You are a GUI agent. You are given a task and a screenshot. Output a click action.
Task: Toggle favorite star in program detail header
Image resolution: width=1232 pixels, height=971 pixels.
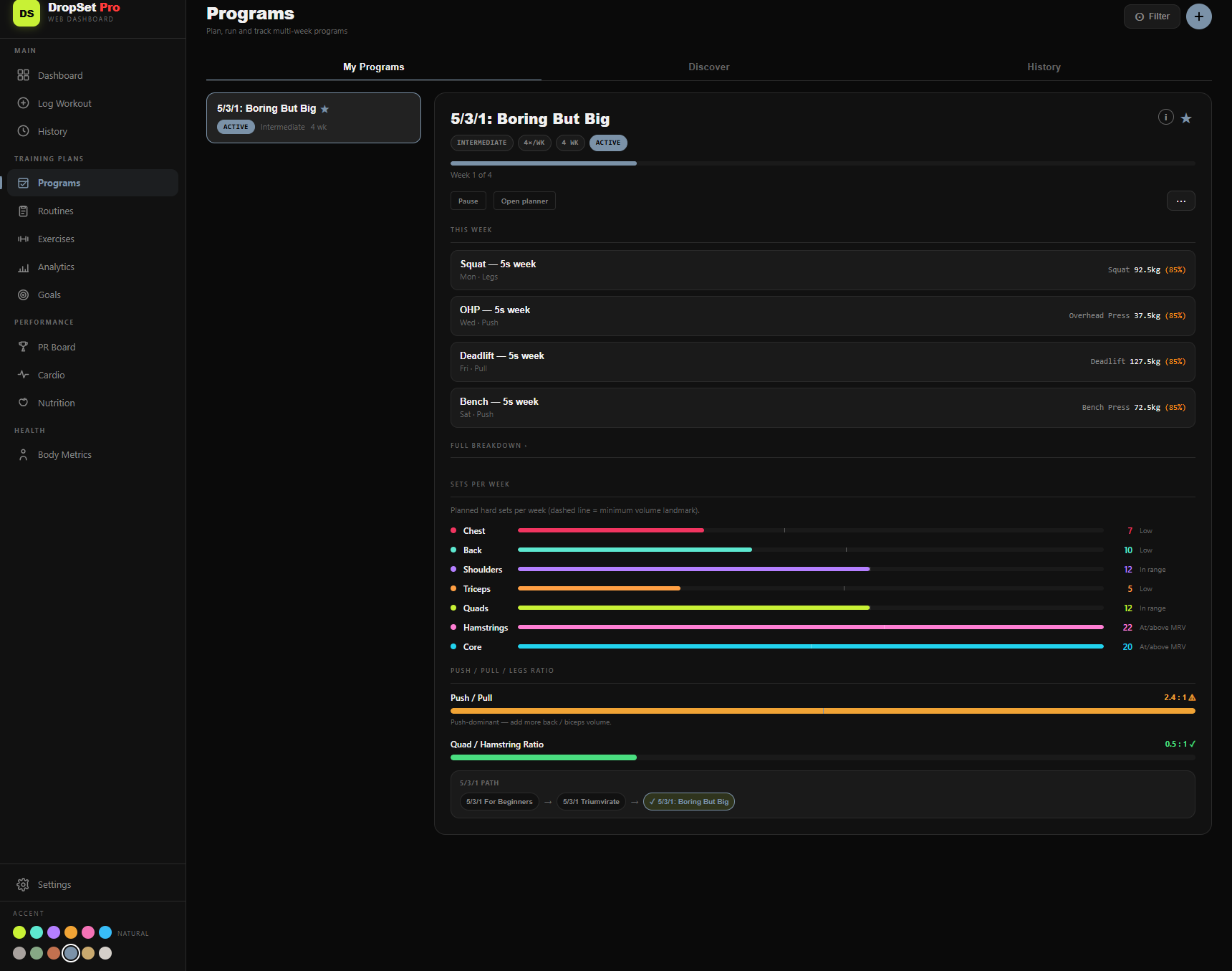click(x=1186, y=118)
